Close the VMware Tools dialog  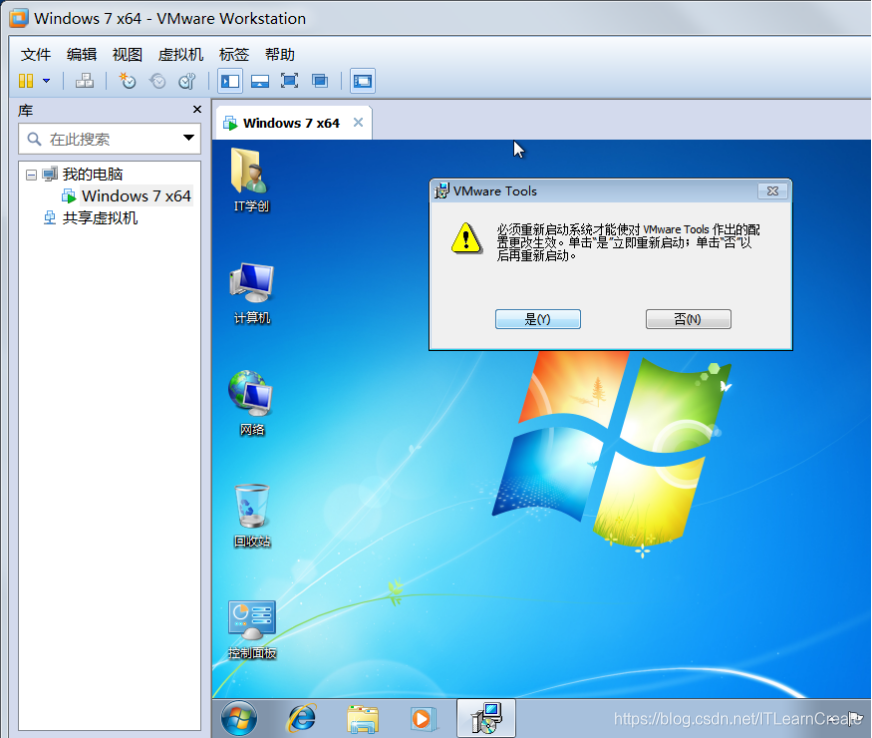point(772,191)
